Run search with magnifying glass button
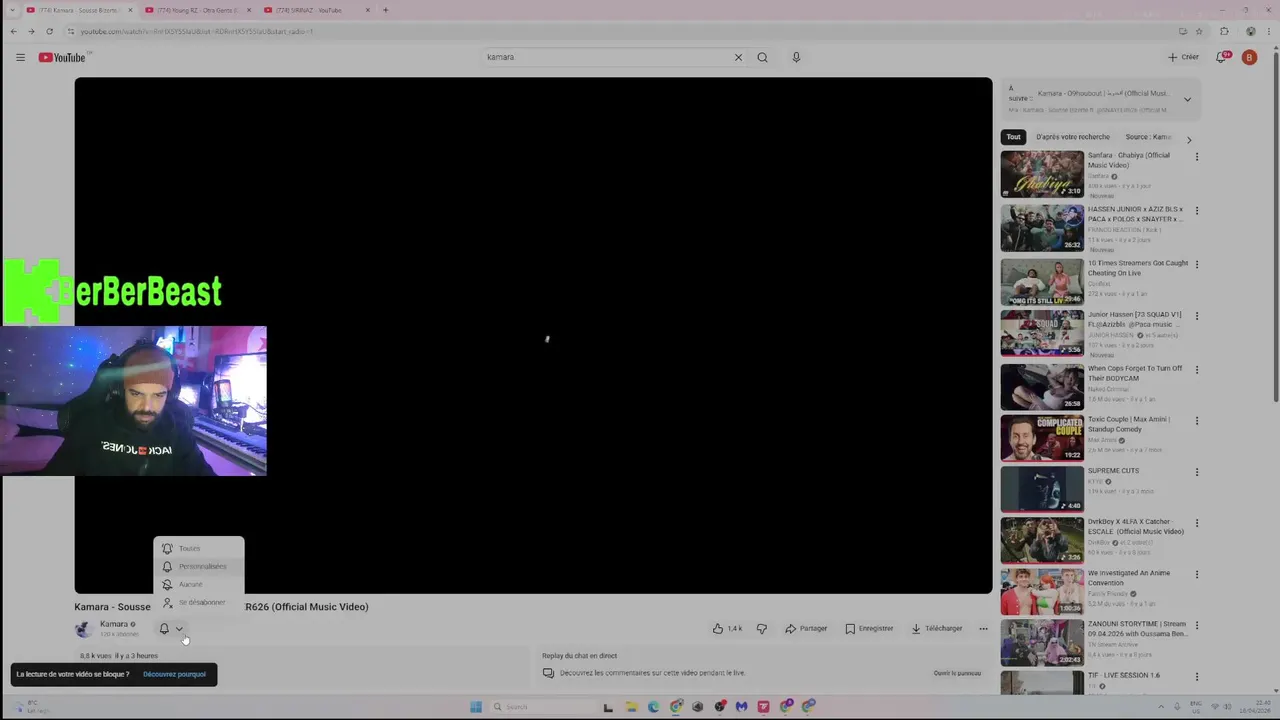 [x=762, y=57]
